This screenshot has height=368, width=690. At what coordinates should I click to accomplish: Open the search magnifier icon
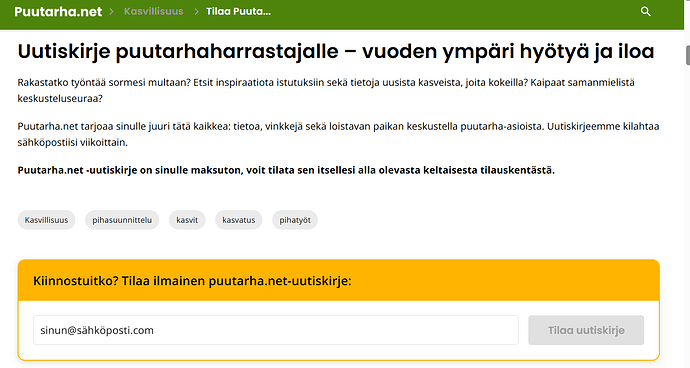click(646, 11)
